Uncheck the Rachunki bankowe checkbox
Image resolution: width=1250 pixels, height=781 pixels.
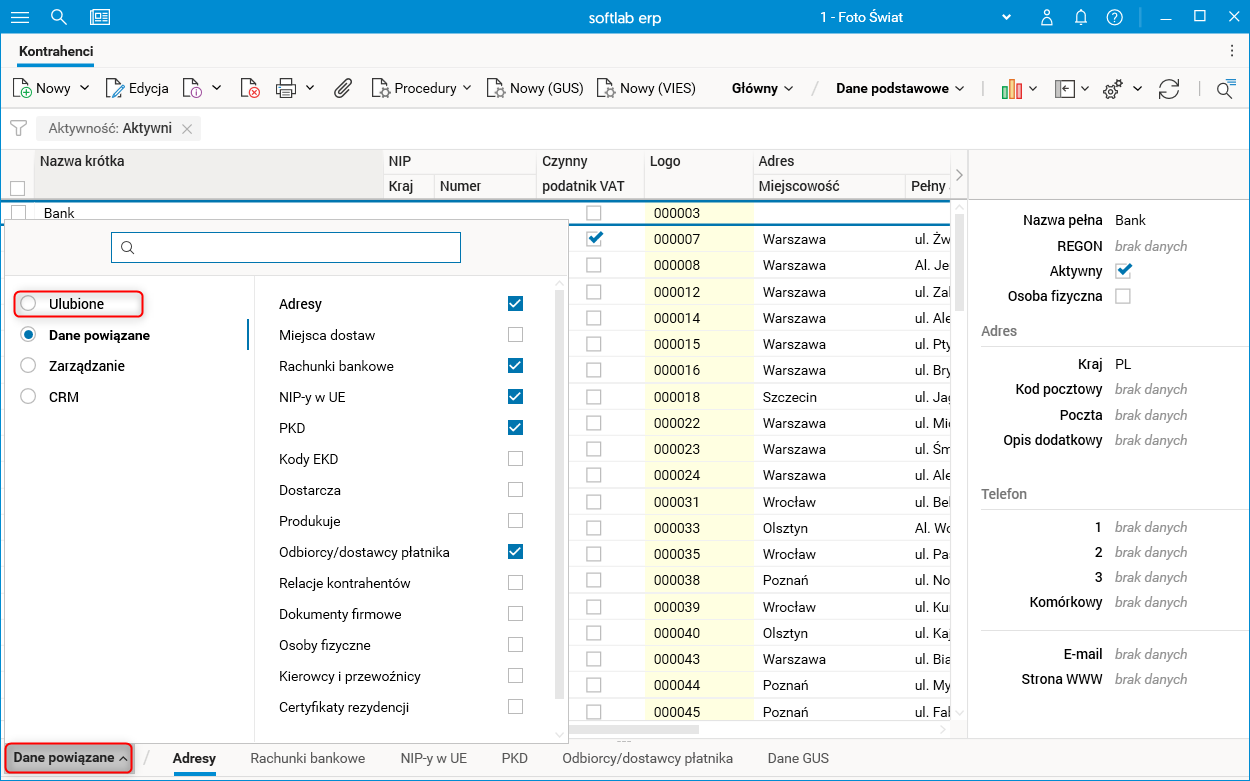[x=515, y=366]
